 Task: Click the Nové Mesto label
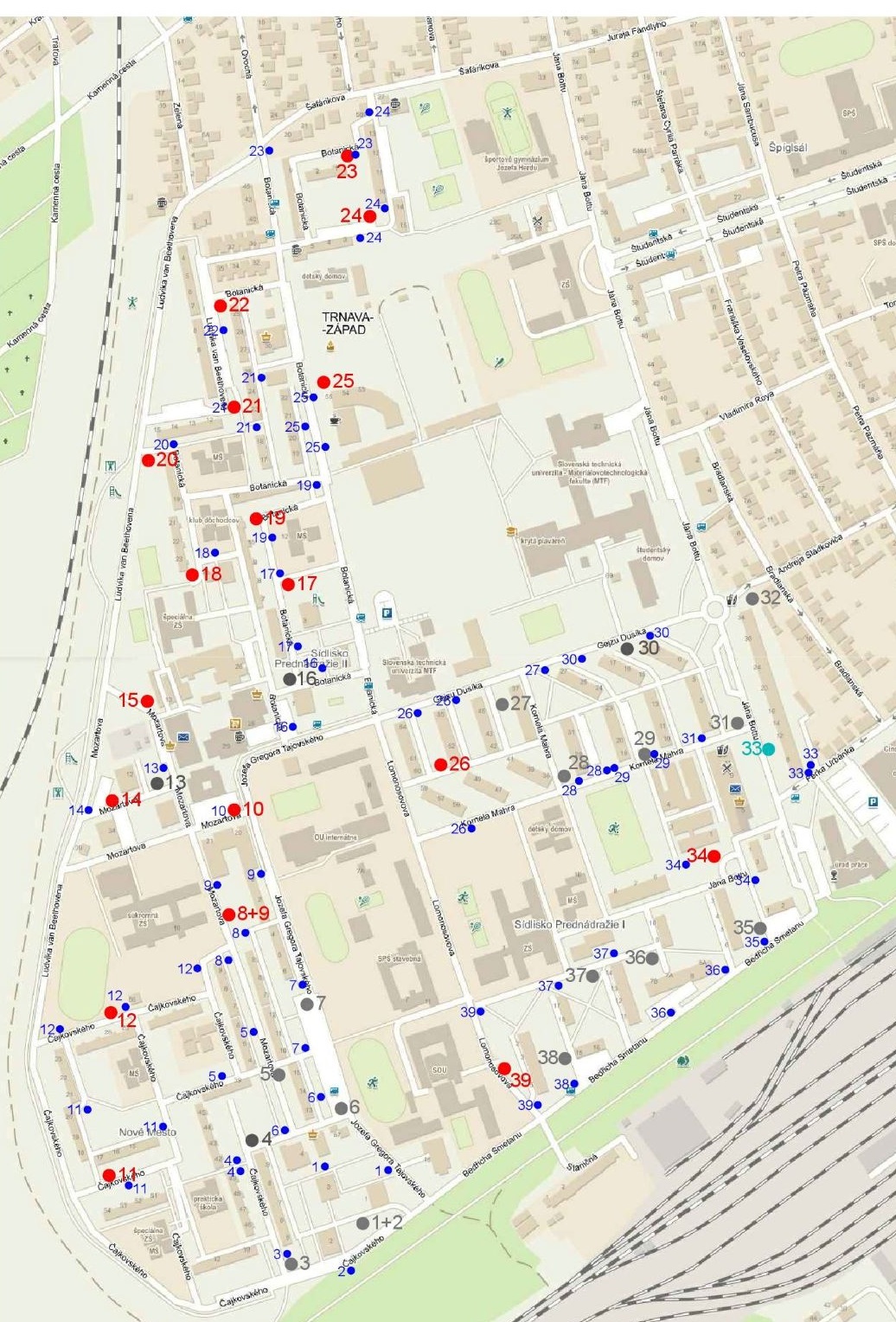coord(147,1132)
